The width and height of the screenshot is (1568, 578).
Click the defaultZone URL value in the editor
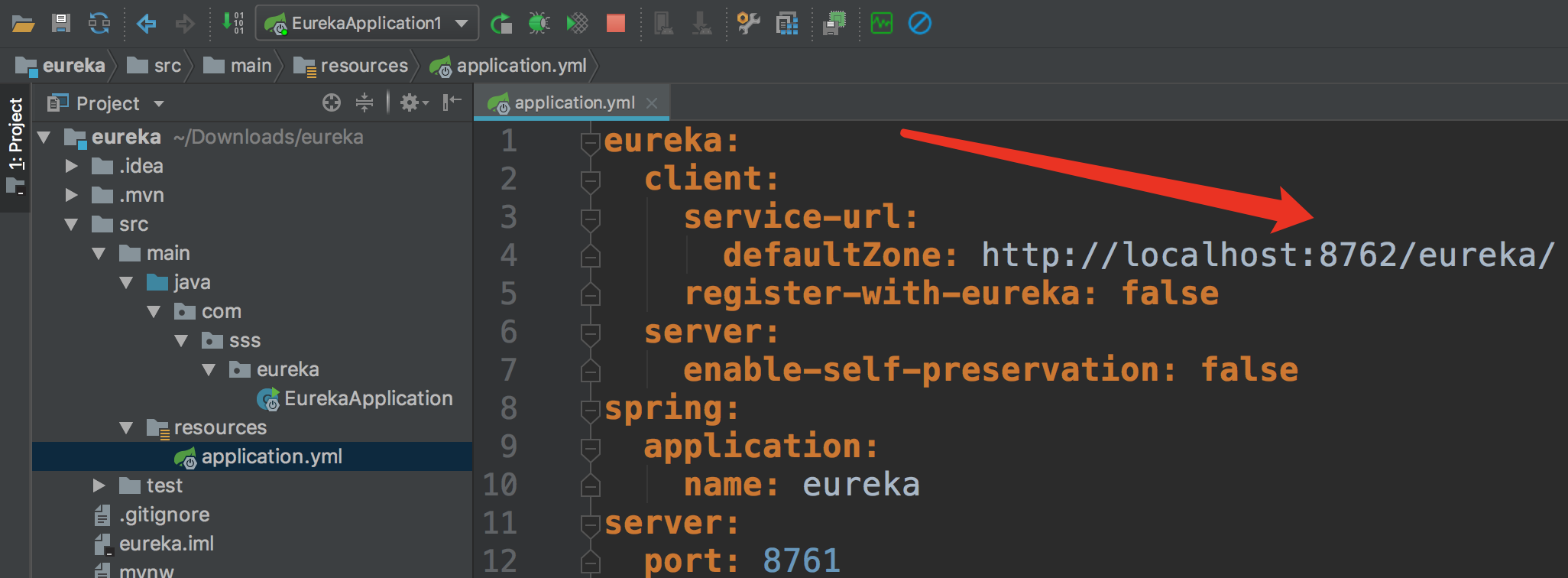pyautogui.click(x=1268, y=255)
